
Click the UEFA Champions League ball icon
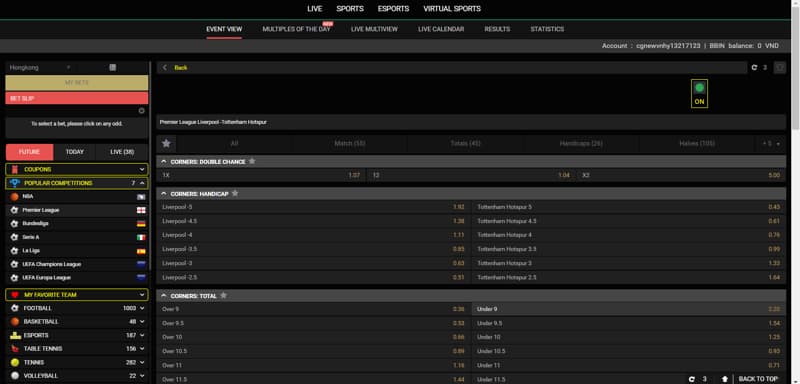14,264
